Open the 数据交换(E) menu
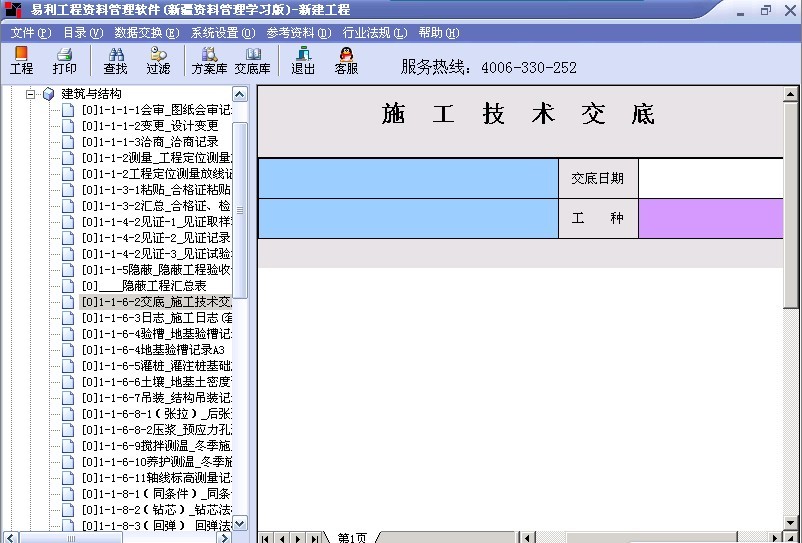802x543 pixels. [x=146, y=32]
